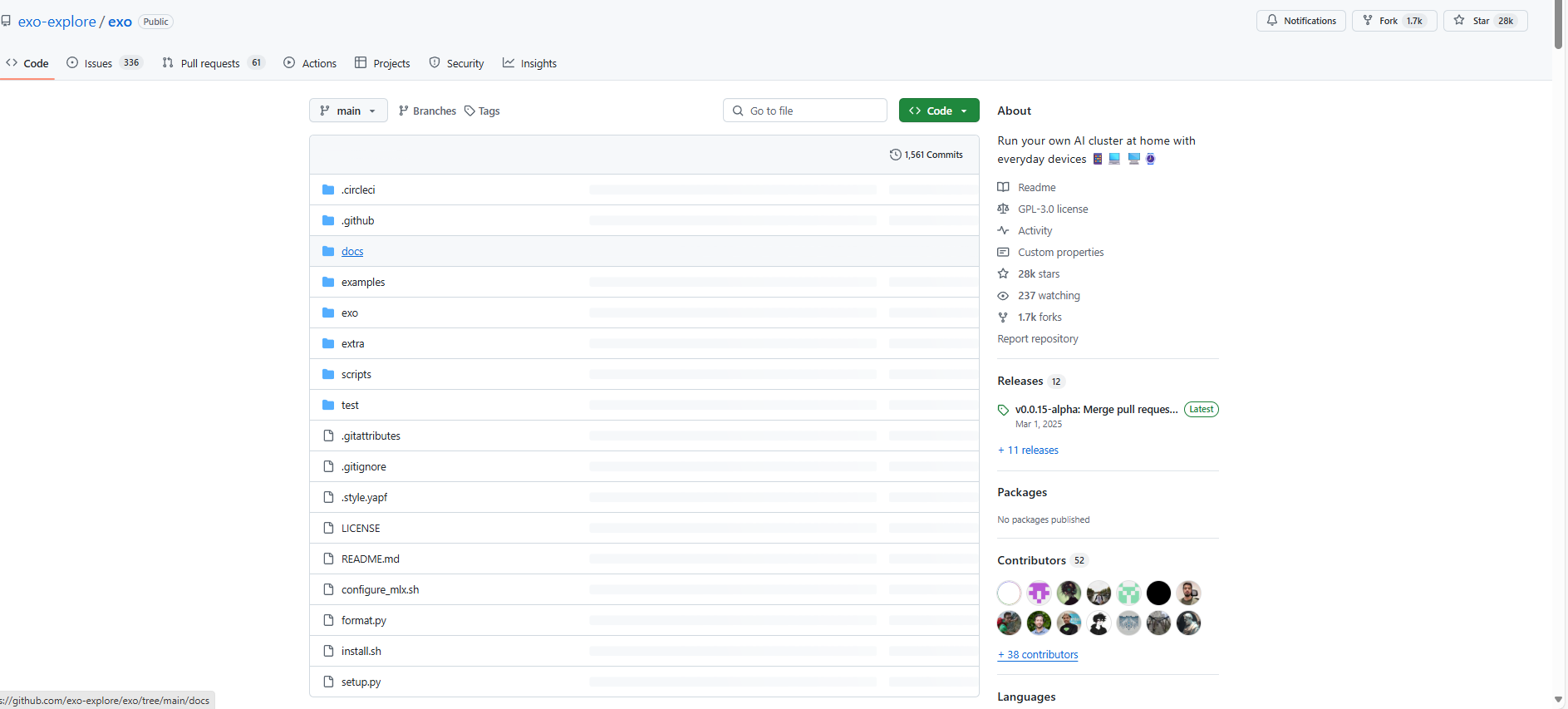Switch to the Pull requests tab
The height and width of the screenshot is (709, 1568).
(x=214, y=63)
